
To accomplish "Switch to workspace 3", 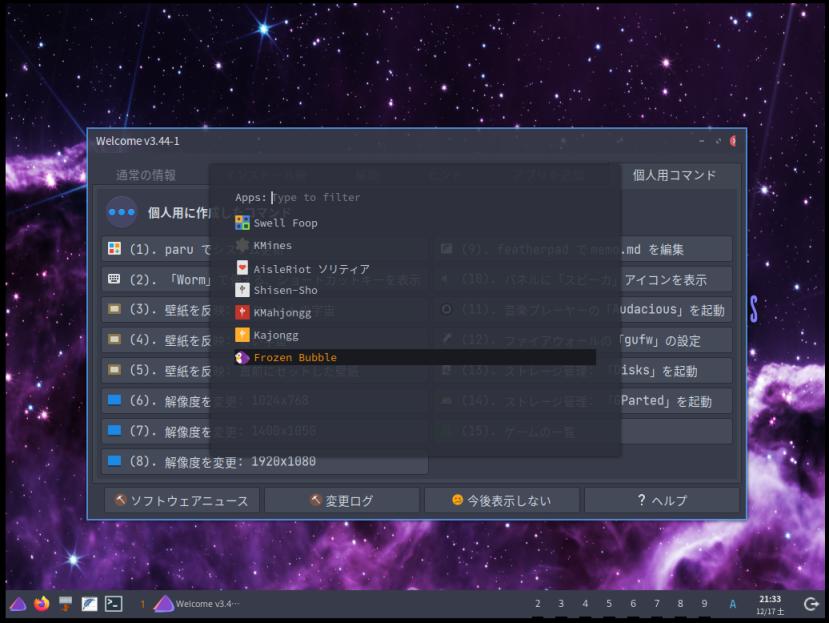I will (561, 603).
